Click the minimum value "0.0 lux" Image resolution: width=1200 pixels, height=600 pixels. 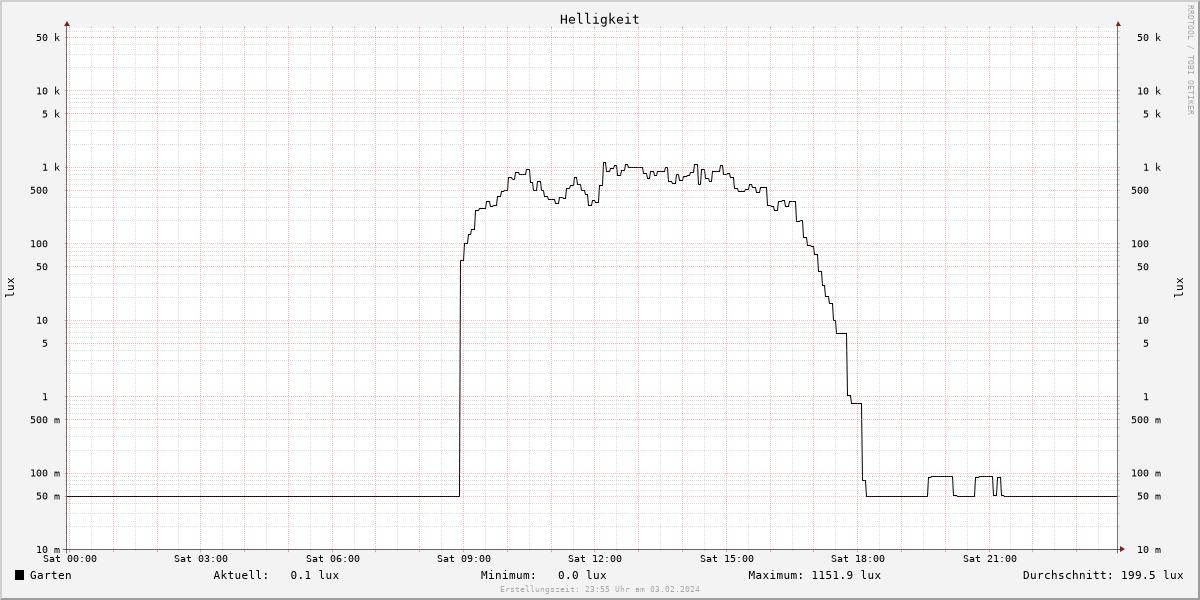[582, 575]
